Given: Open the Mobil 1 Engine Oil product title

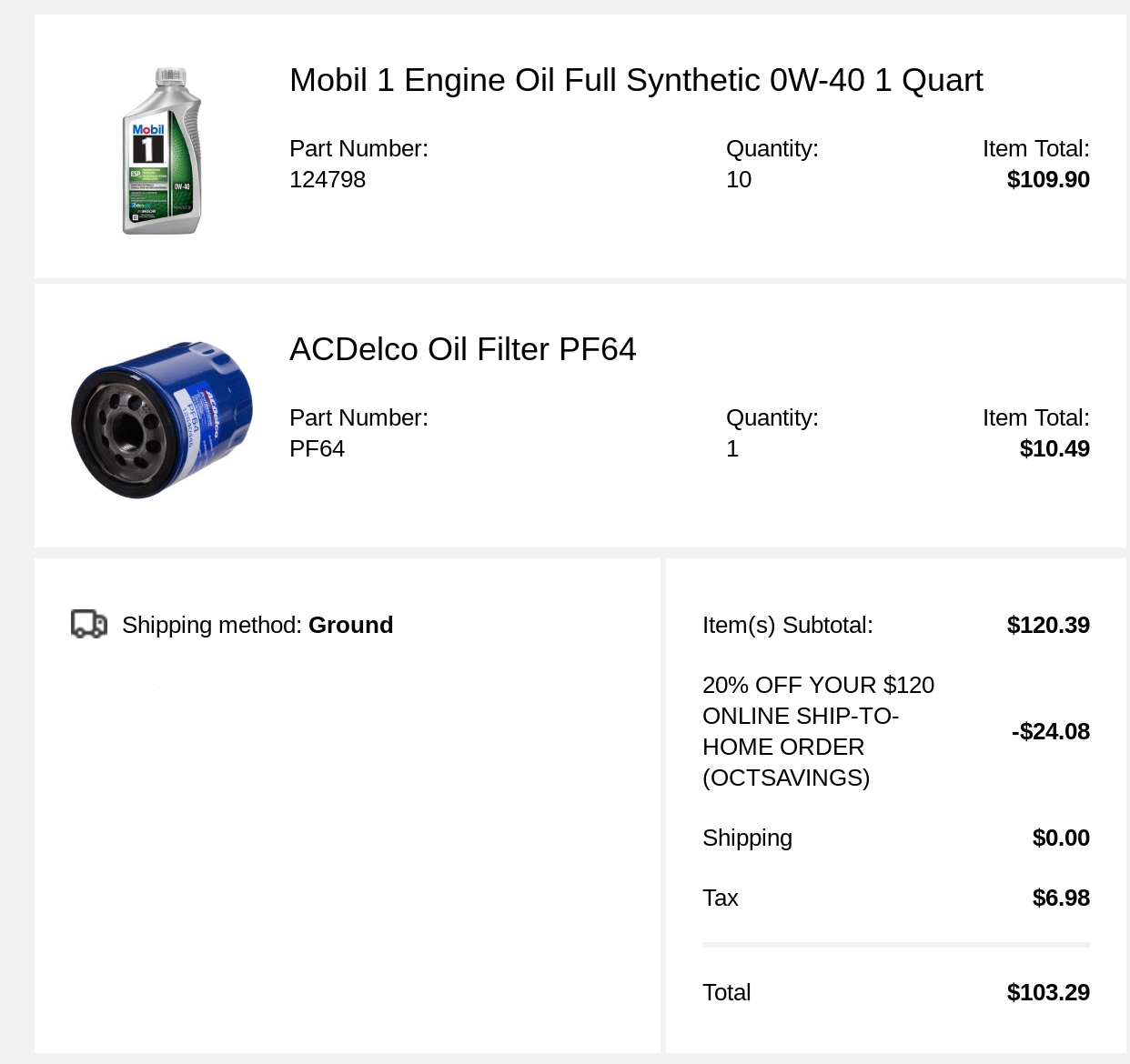Looking at the screenshot, I should (x=635, y=80).
